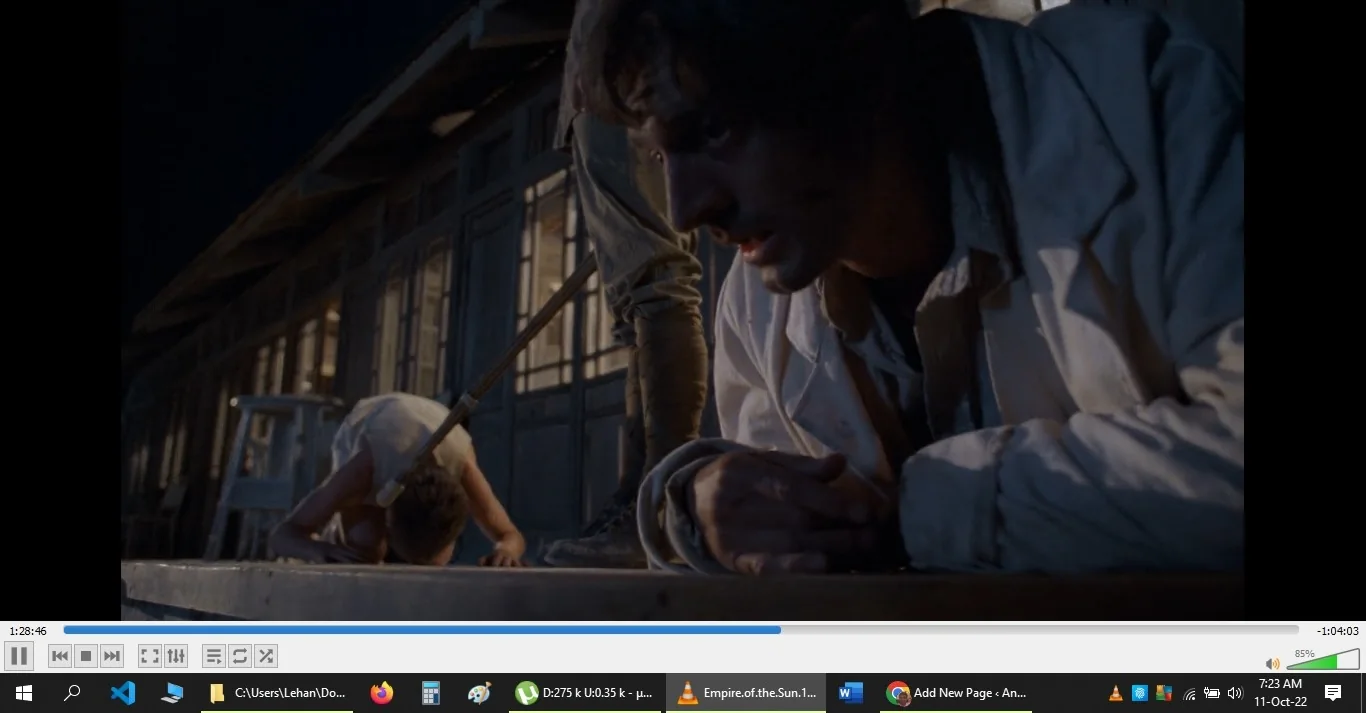Select Empire.of.the.Sun VLC taskbar button
This screenshot has height=713, width=1366.
(747, 693)
